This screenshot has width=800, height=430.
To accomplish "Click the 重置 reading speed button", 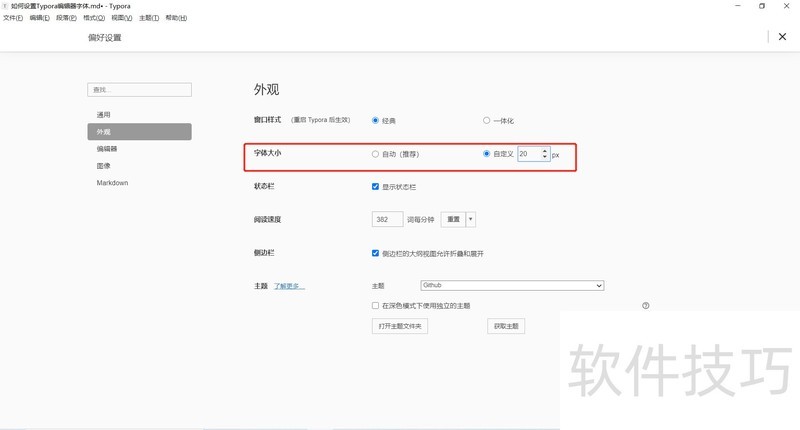I will 453,219.
